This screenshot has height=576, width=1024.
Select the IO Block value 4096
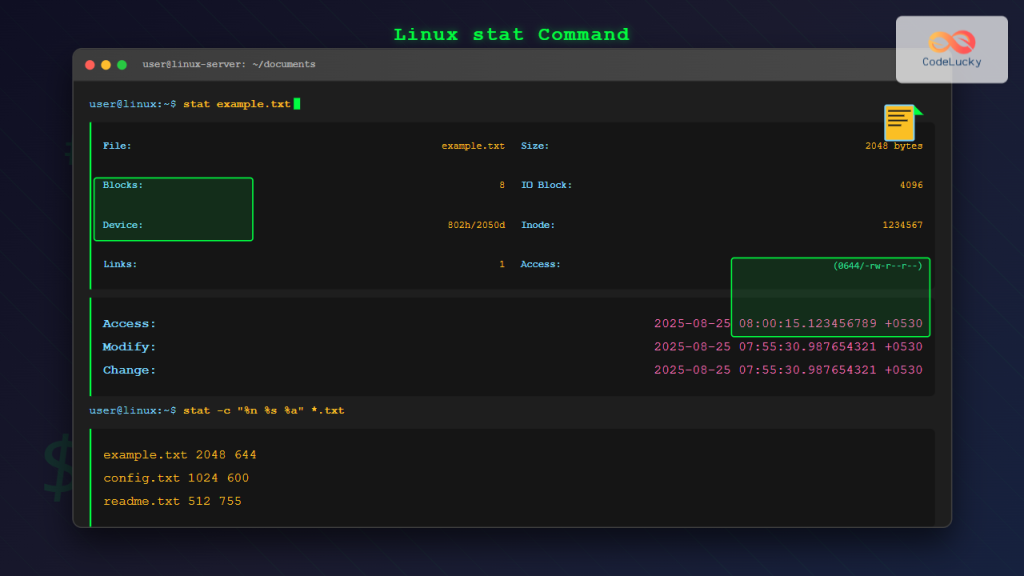(911, 185)
